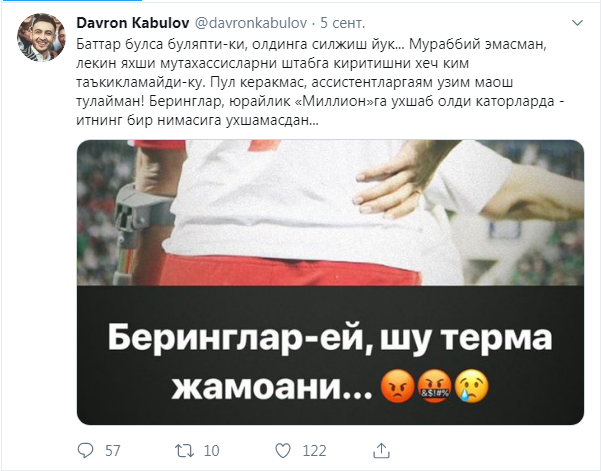Open Davron Kabulov profile avatar
601x471 pixels.
point(41,38)
